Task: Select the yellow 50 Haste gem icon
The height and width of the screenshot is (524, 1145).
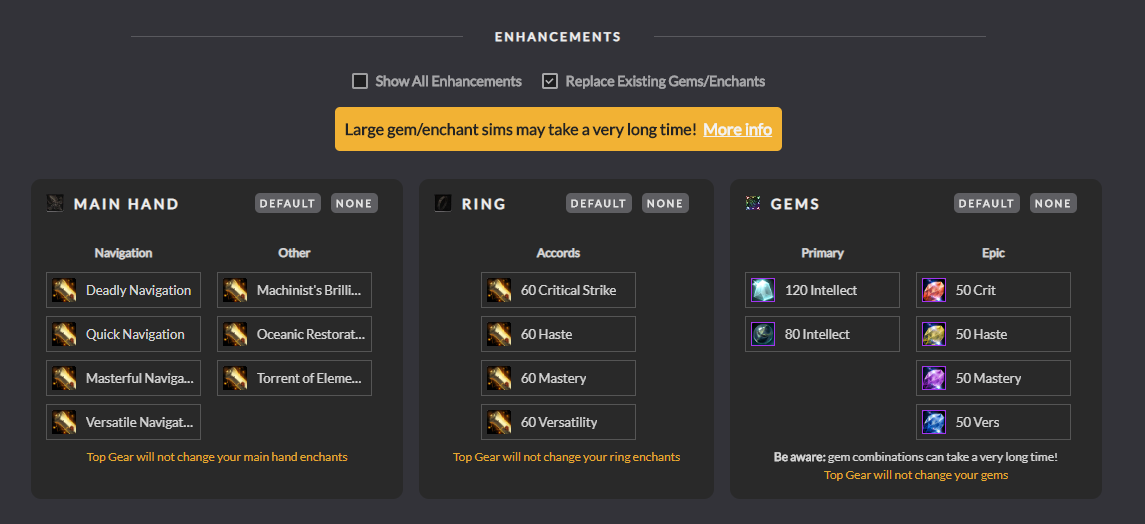Action: coord(934,334)
